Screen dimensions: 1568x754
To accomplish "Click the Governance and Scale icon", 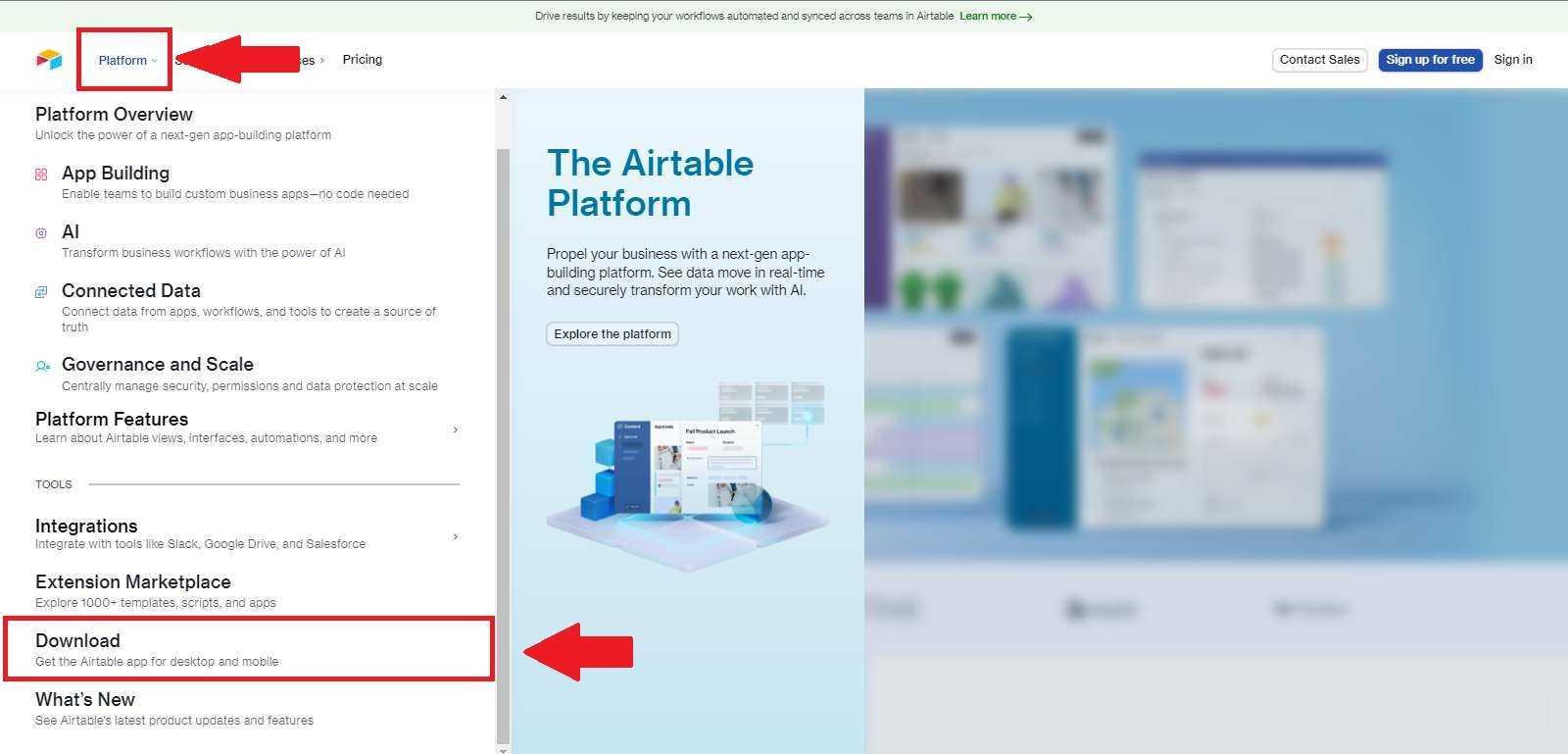I will pyautogui.click(x=42, y=366).
